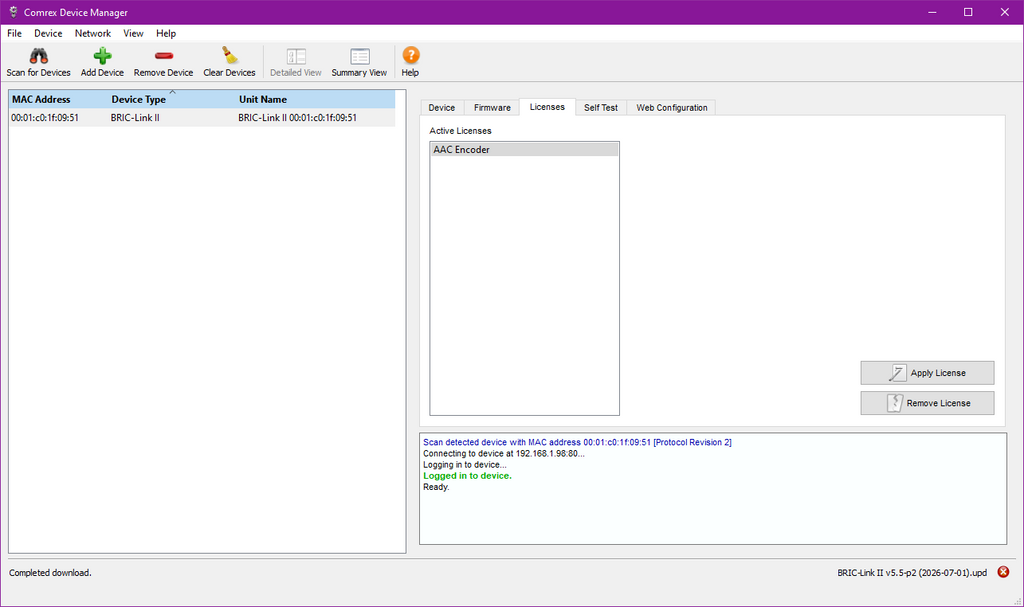Screen dimensions: 1024x607
Task: Select MAC address 00:01:c0:1f:09:51 cell
Action: pos(45,118)
